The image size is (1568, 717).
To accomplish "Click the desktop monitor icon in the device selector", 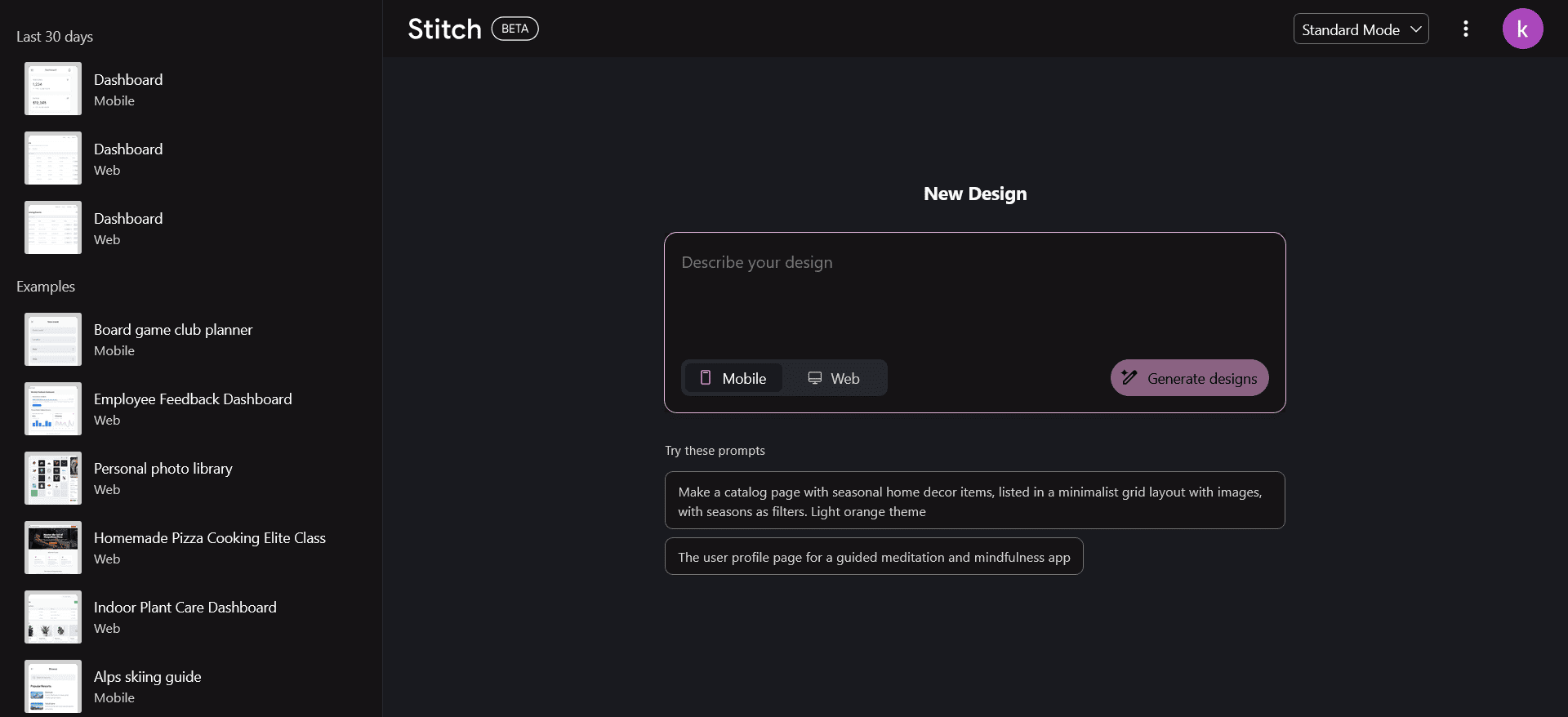I will point(815,377).
